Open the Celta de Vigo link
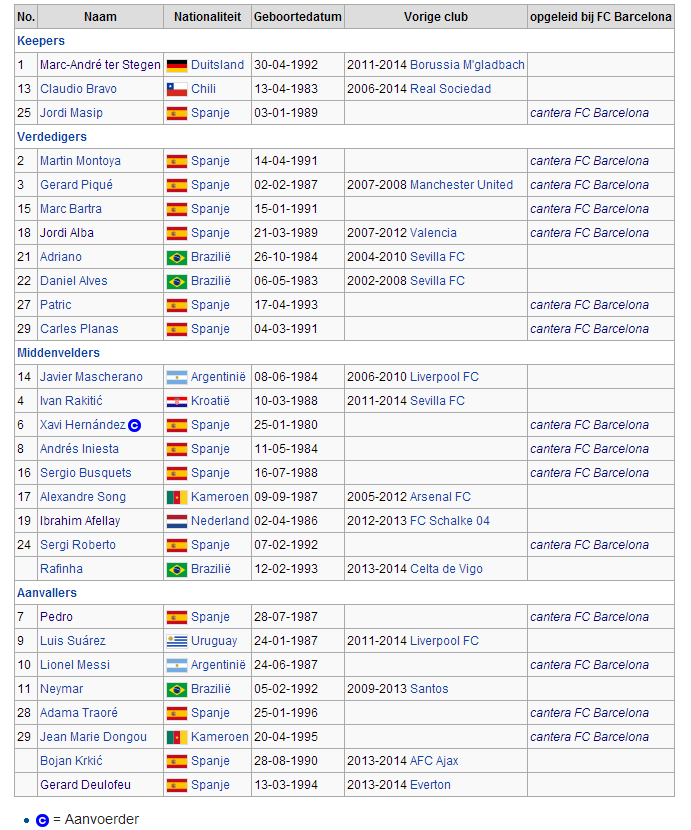Screen dimensions: 691x830 tap(446, 569)
